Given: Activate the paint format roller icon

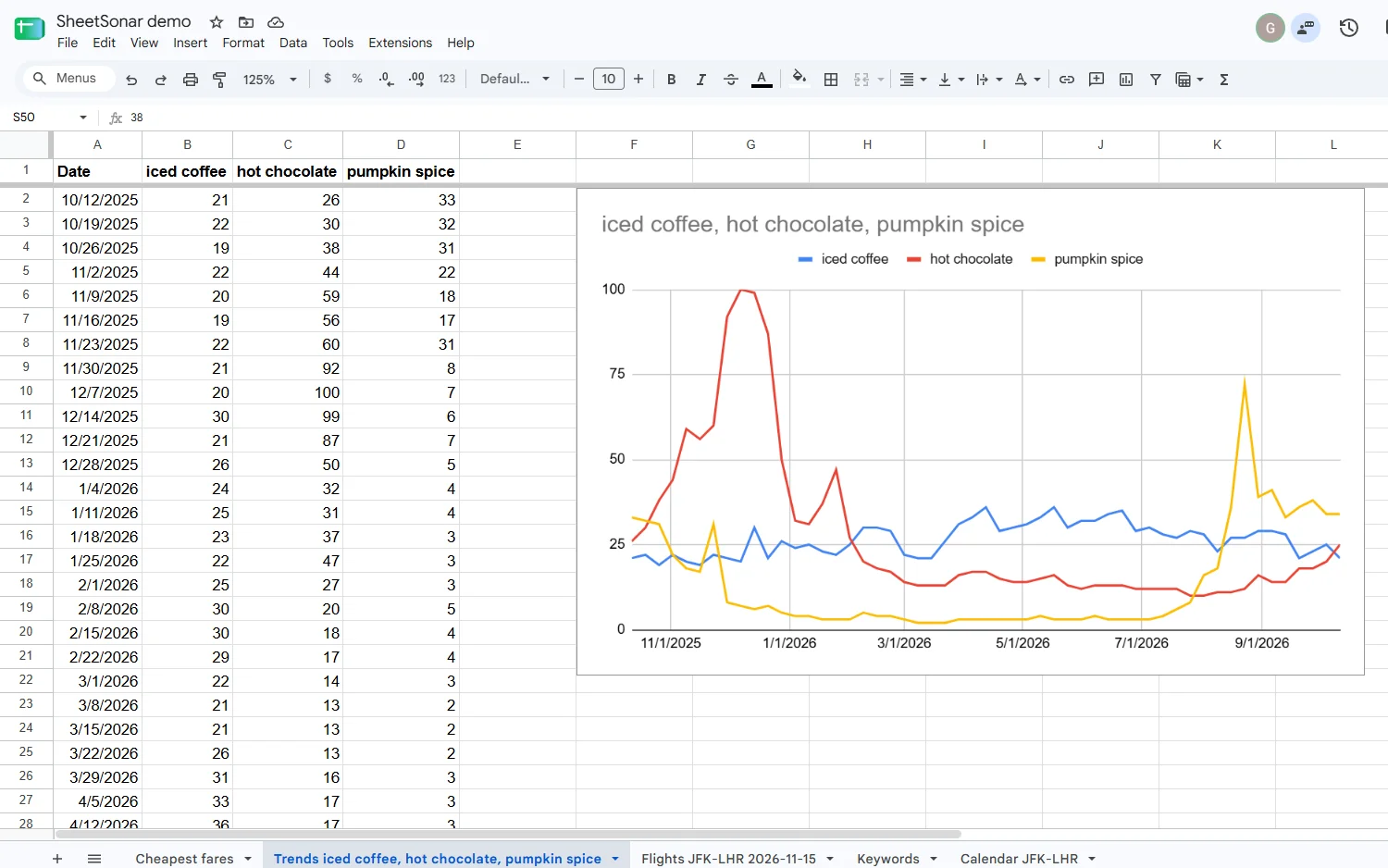Looking at the screenshot, I should click(219, 80).
